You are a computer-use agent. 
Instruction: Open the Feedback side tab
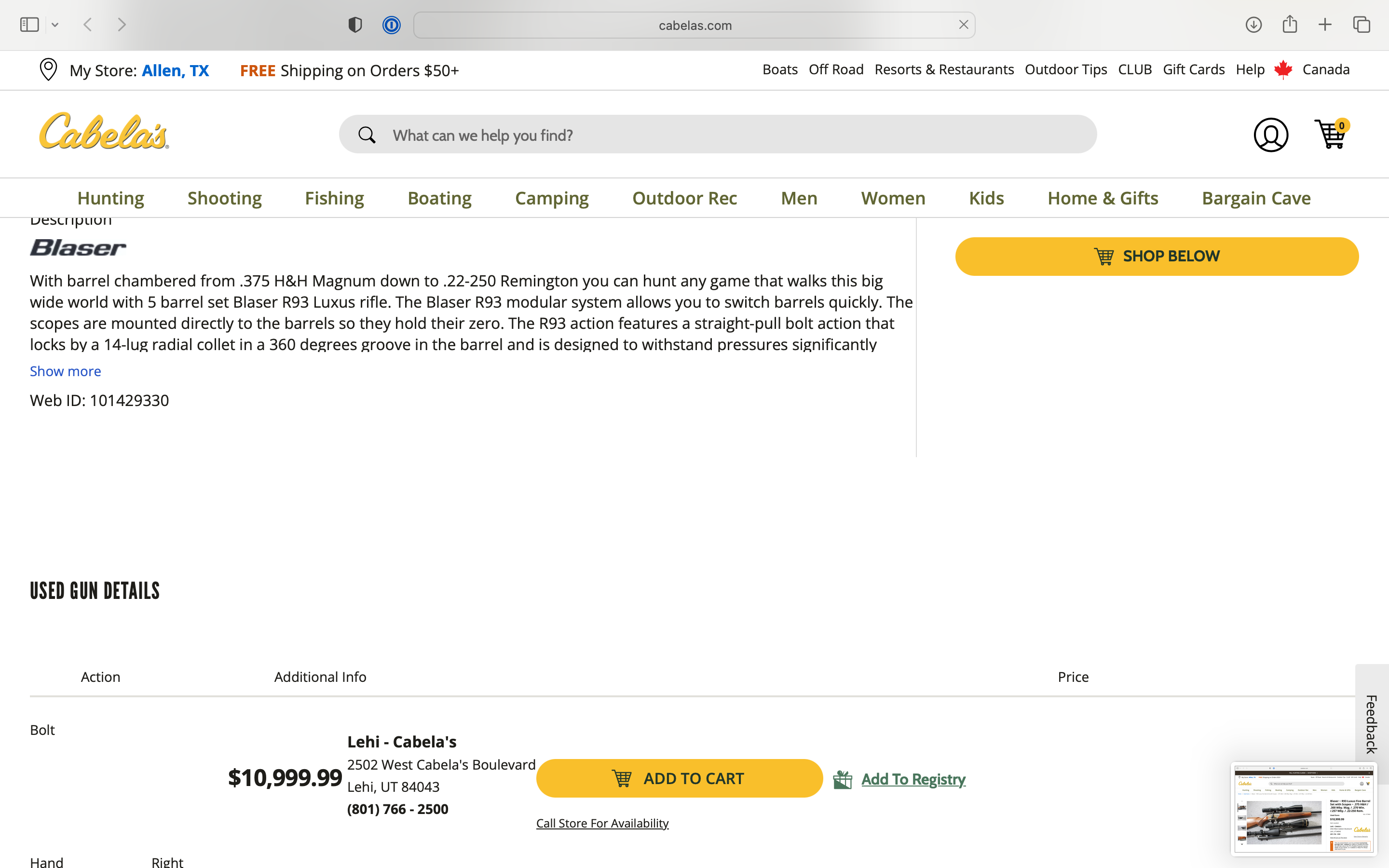(x=1372, y=724)
